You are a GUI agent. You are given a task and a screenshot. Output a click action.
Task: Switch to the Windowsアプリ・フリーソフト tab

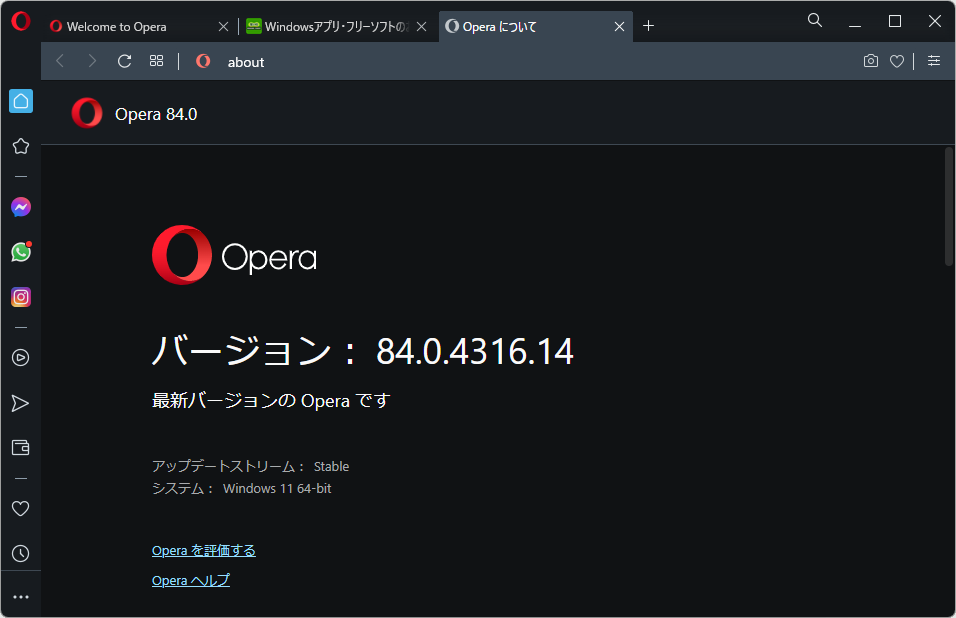pos(330,26)
